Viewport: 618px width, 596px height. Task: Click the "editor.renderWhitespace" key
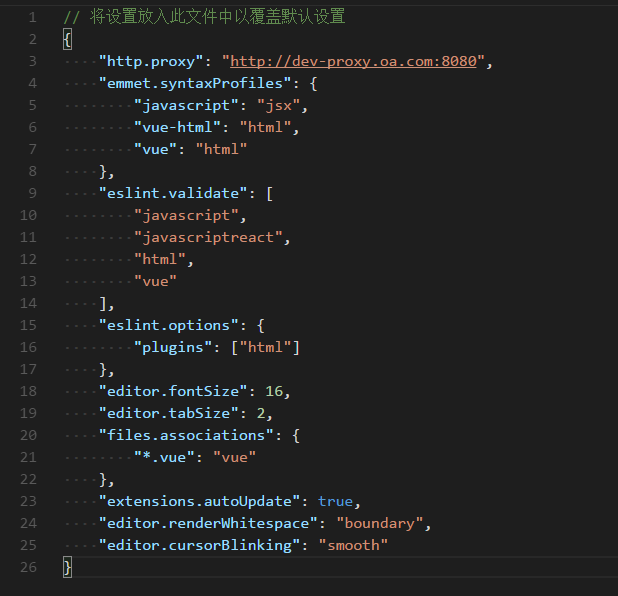(208, 523)
